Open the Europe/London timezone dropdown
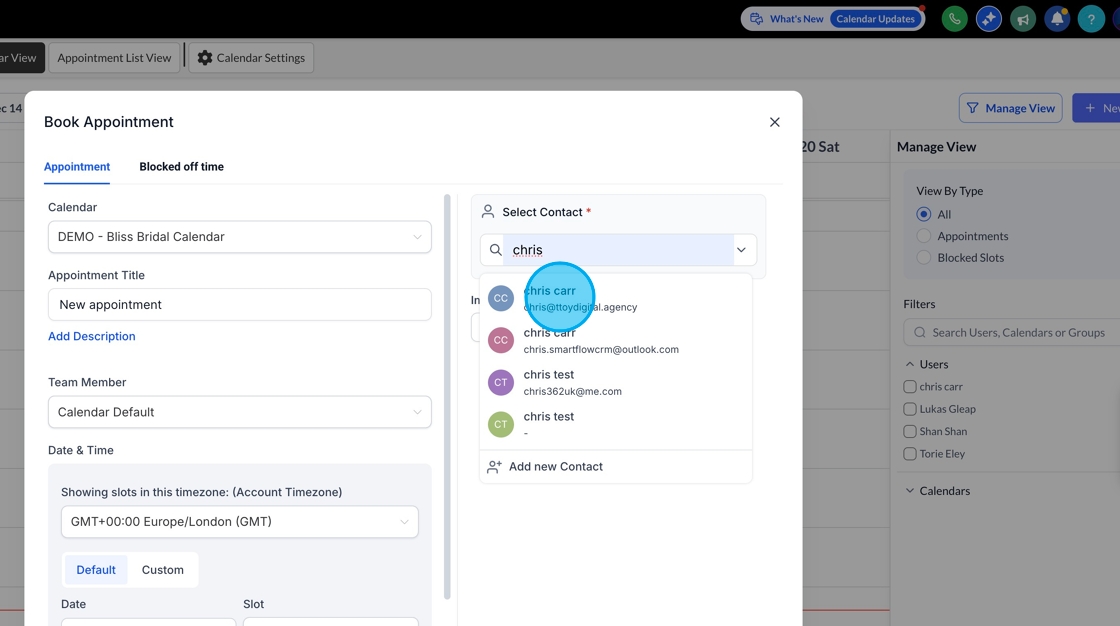This screenshot has height=626, width=1120. pyautogui.click(x=239, y=522)
